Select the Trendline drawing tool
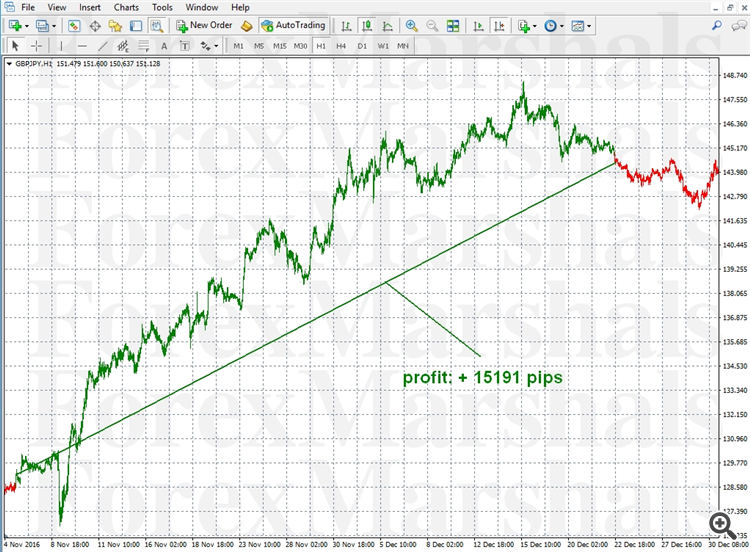 (x=102, y=46)
